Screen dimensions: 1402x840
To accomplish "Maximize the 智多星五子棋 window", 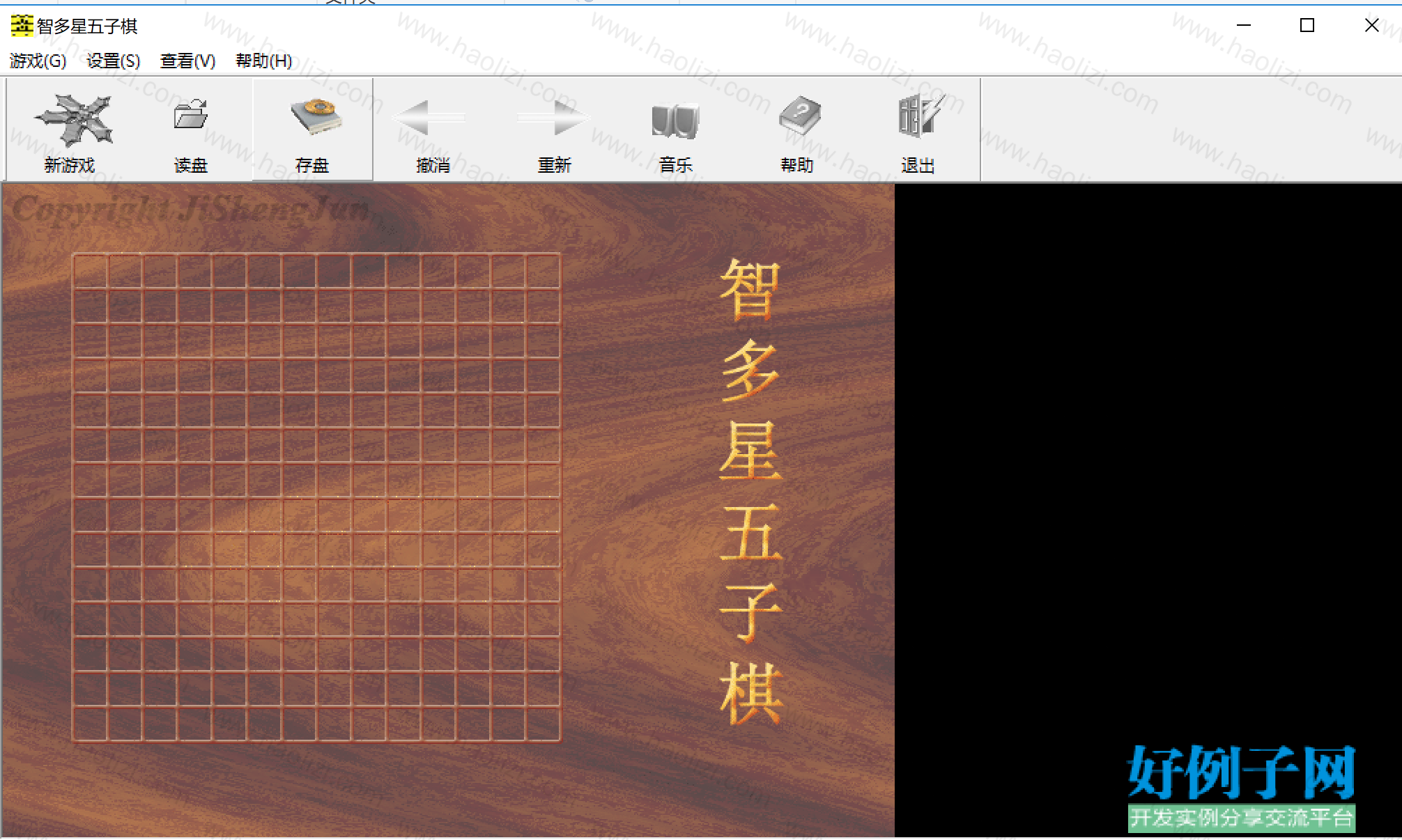I will (1307, 26).
